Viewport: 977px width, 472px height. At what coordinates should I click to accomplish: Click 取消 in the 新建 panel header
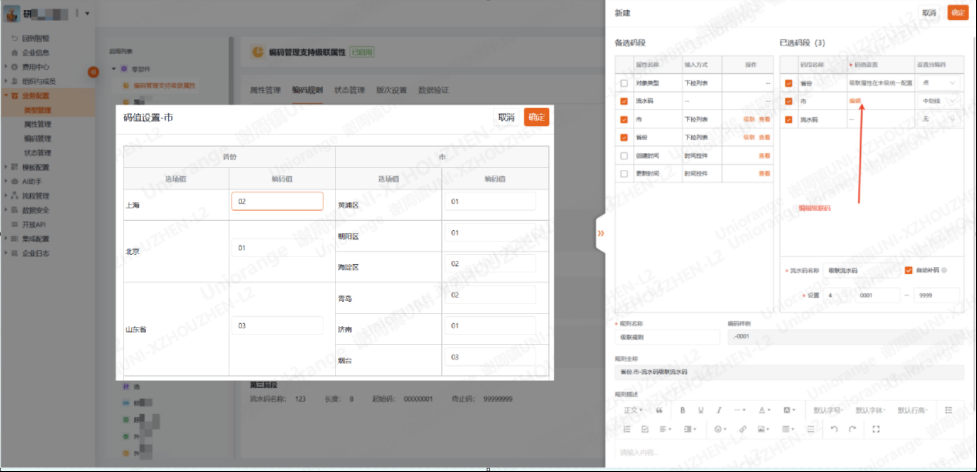[929, 13]
